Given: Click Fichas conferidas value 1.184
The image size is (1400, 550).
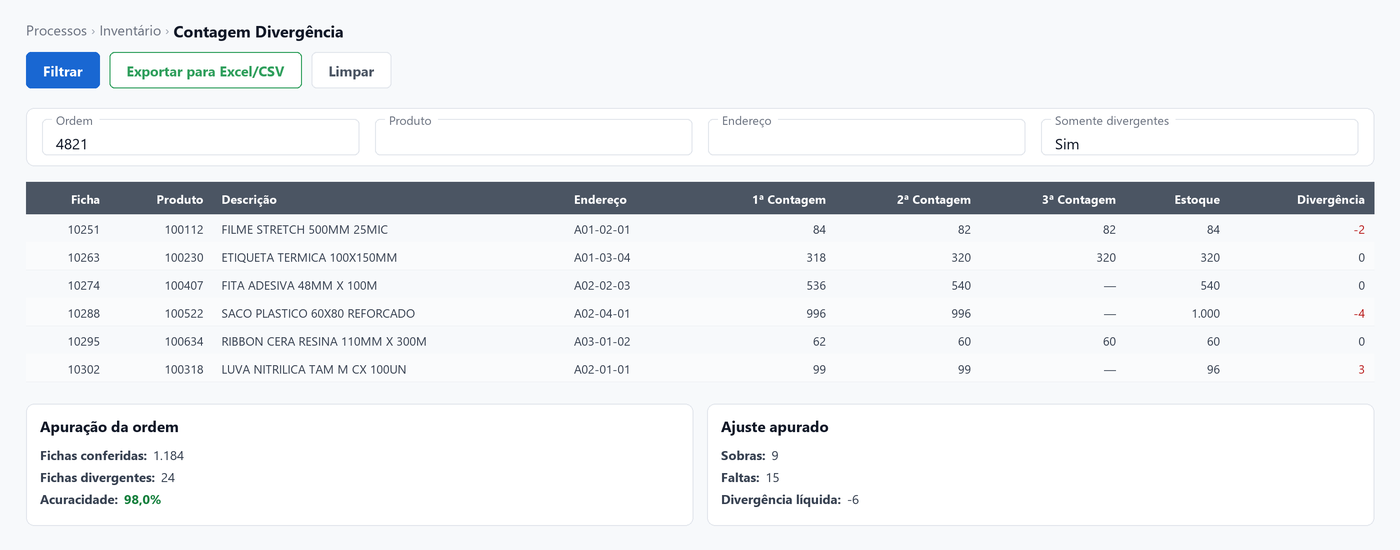Looking at the screenshot, I should tap(168, 455).
